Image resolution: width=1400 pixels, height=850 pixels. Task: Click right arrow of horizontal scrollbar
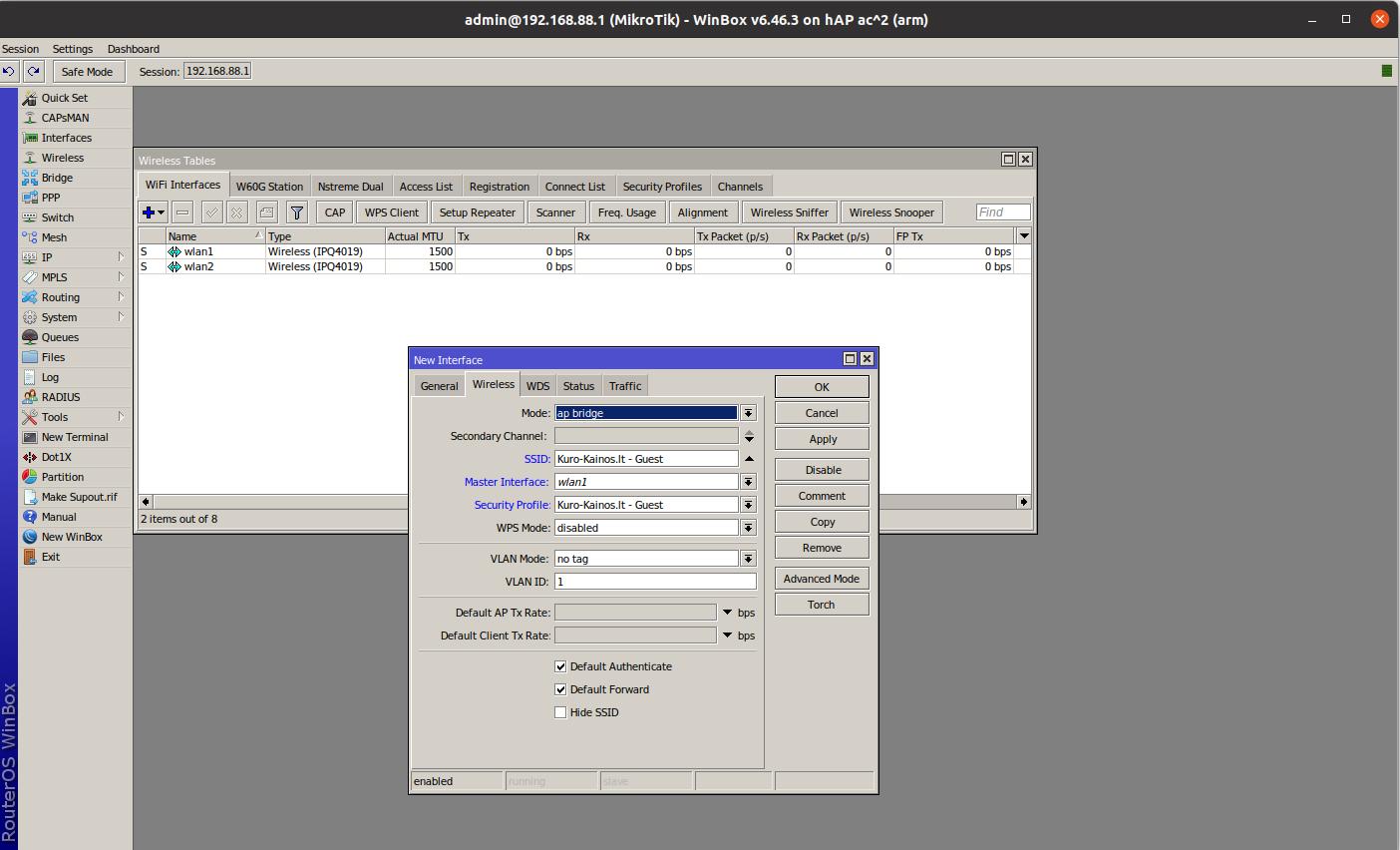coord(1023,502)
